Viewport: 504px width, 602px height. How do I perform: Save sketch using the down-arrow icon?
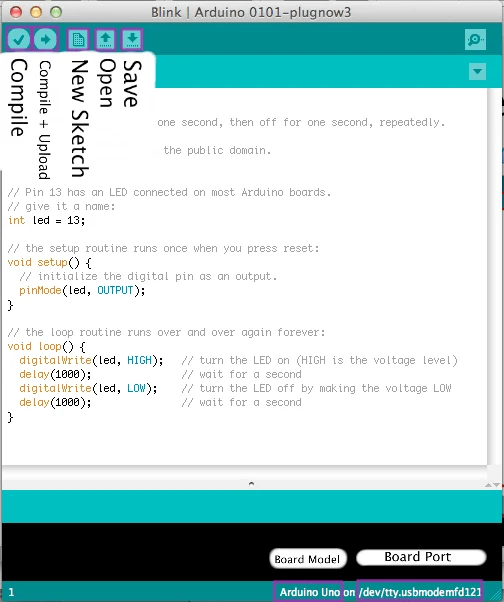pos(132,39)
